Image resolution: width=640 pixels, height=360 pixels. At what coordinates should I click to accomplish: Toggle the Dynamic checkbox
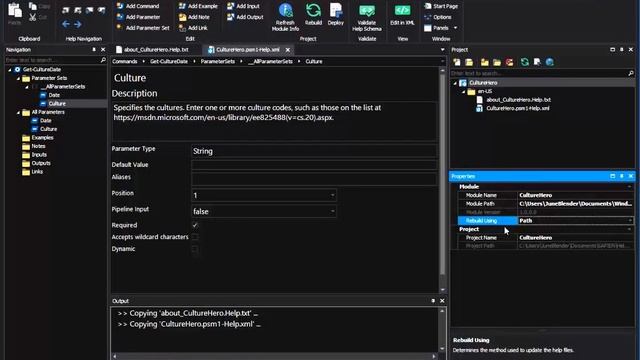(x=195, y=249)
